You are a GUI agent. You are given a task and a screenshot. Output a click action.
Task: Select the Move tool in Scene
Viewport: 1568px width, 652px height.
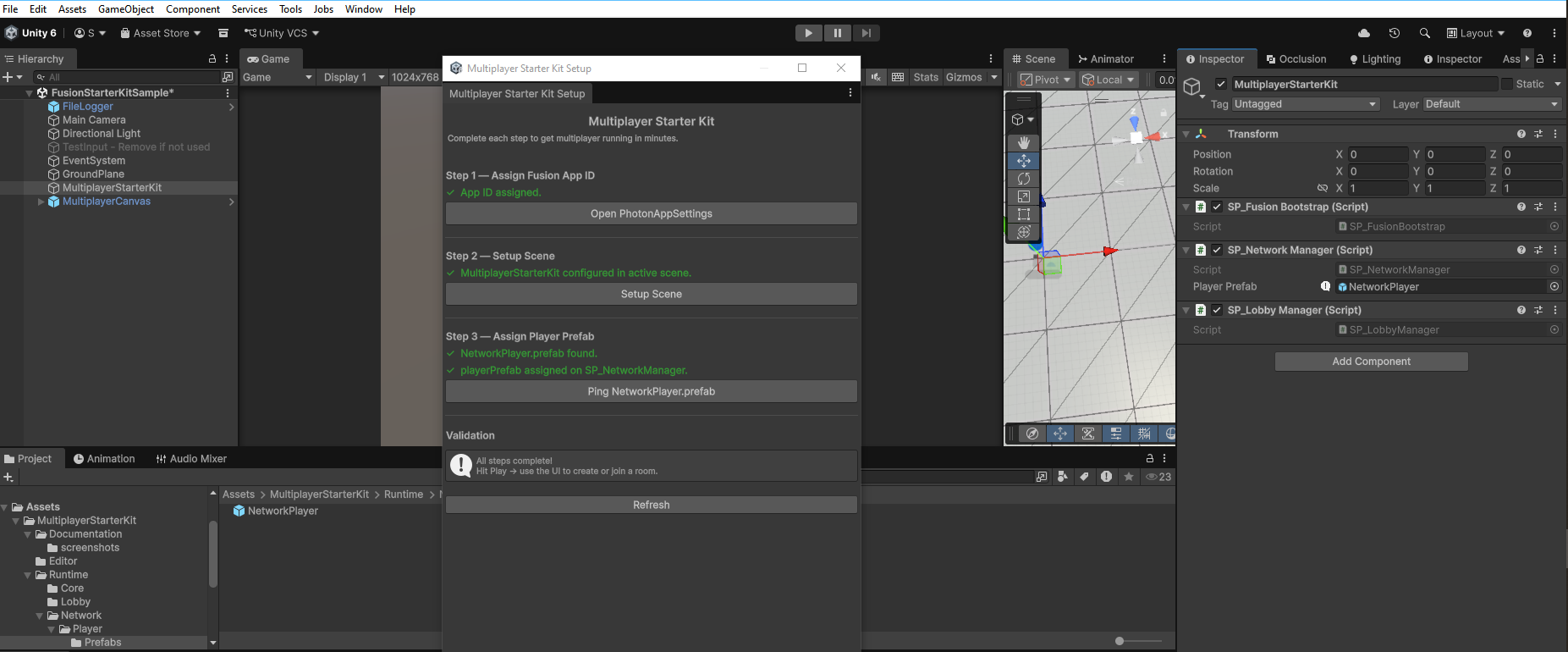click(x=1023, y=160)
